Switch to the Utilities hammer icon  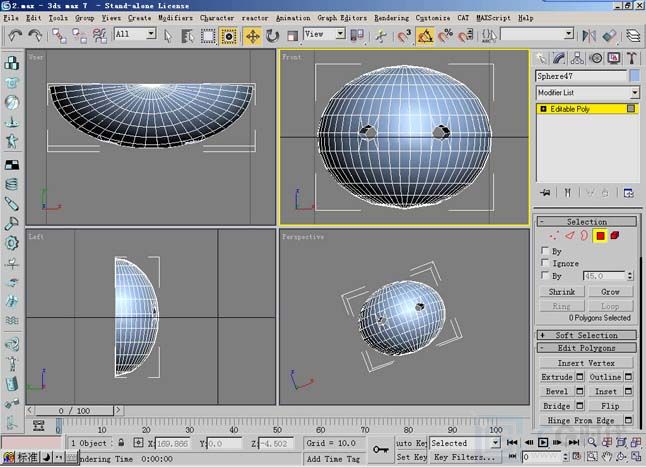click(632, 58)
